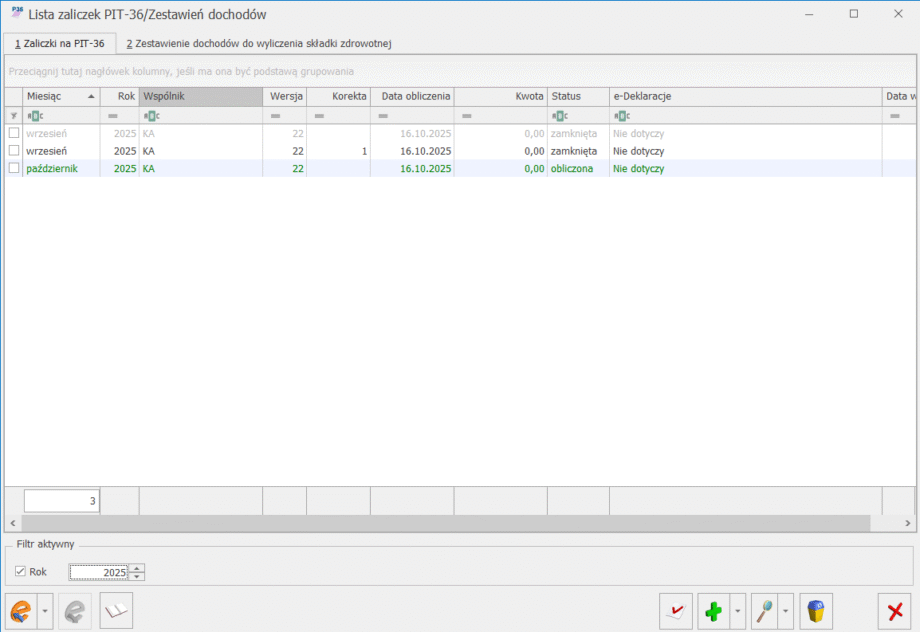The width and height of the screenshot is (920, 632).
Task: Click the greyed-out e-Deklaracje icon
Action: [x=74, y=610]
